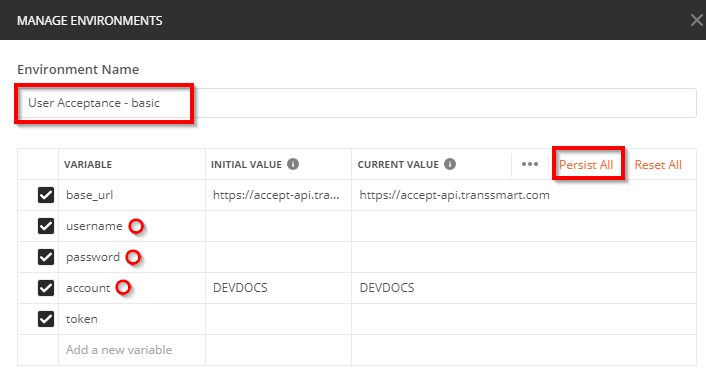This screenshot has width=706, height=376.
Task: Edit base_url current value URL
Action: pyautogui.click(x=454, y=195)
